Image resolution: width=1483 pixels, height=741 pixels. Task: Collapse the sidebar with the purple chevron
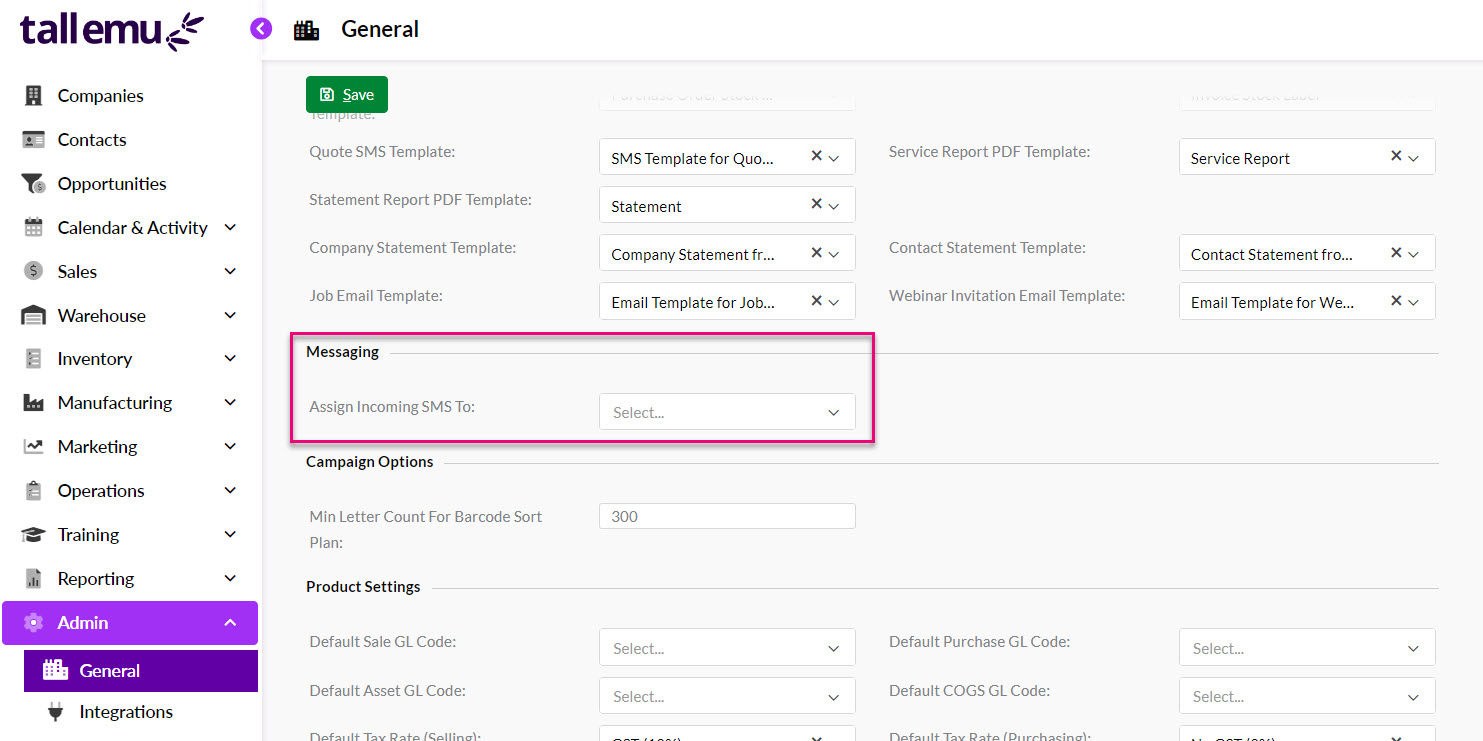tap(261, 29)
